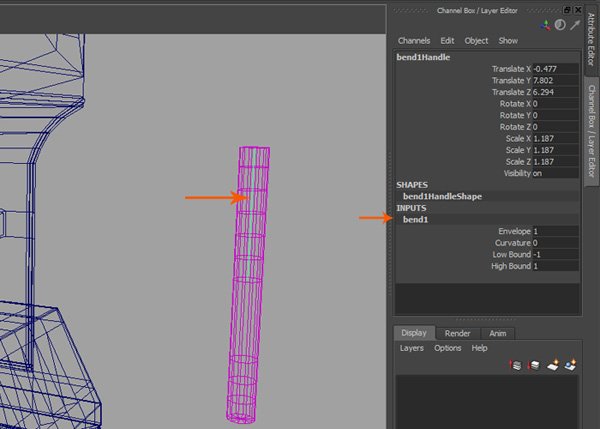Open the Layers dropdown menu
600x429 pixels.
(x=411, y=348)
